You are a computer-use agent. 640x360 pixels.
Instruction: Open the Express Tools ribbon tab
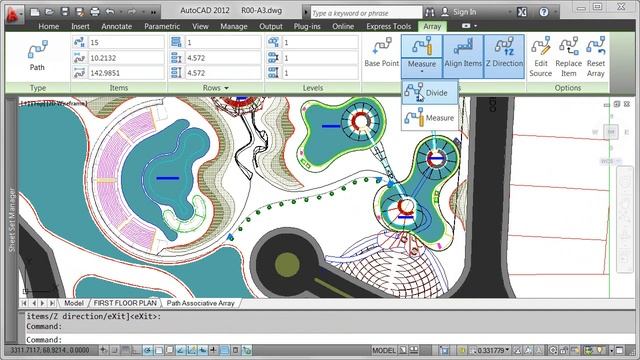[x=389, y=27]
